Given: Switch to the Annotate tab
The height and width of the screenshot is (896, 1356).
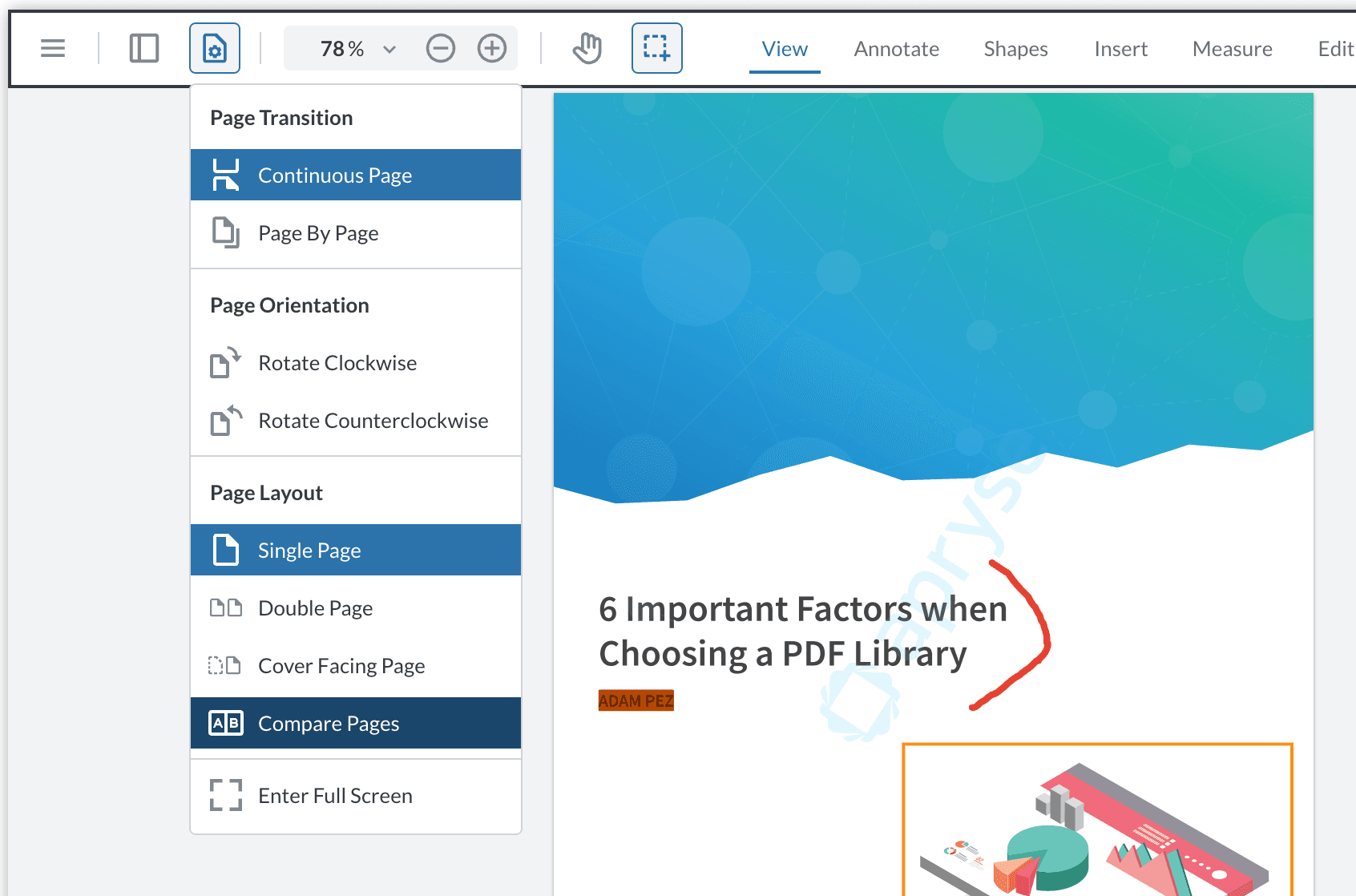Looking at the screenshot, I should (x=896, y=50).
